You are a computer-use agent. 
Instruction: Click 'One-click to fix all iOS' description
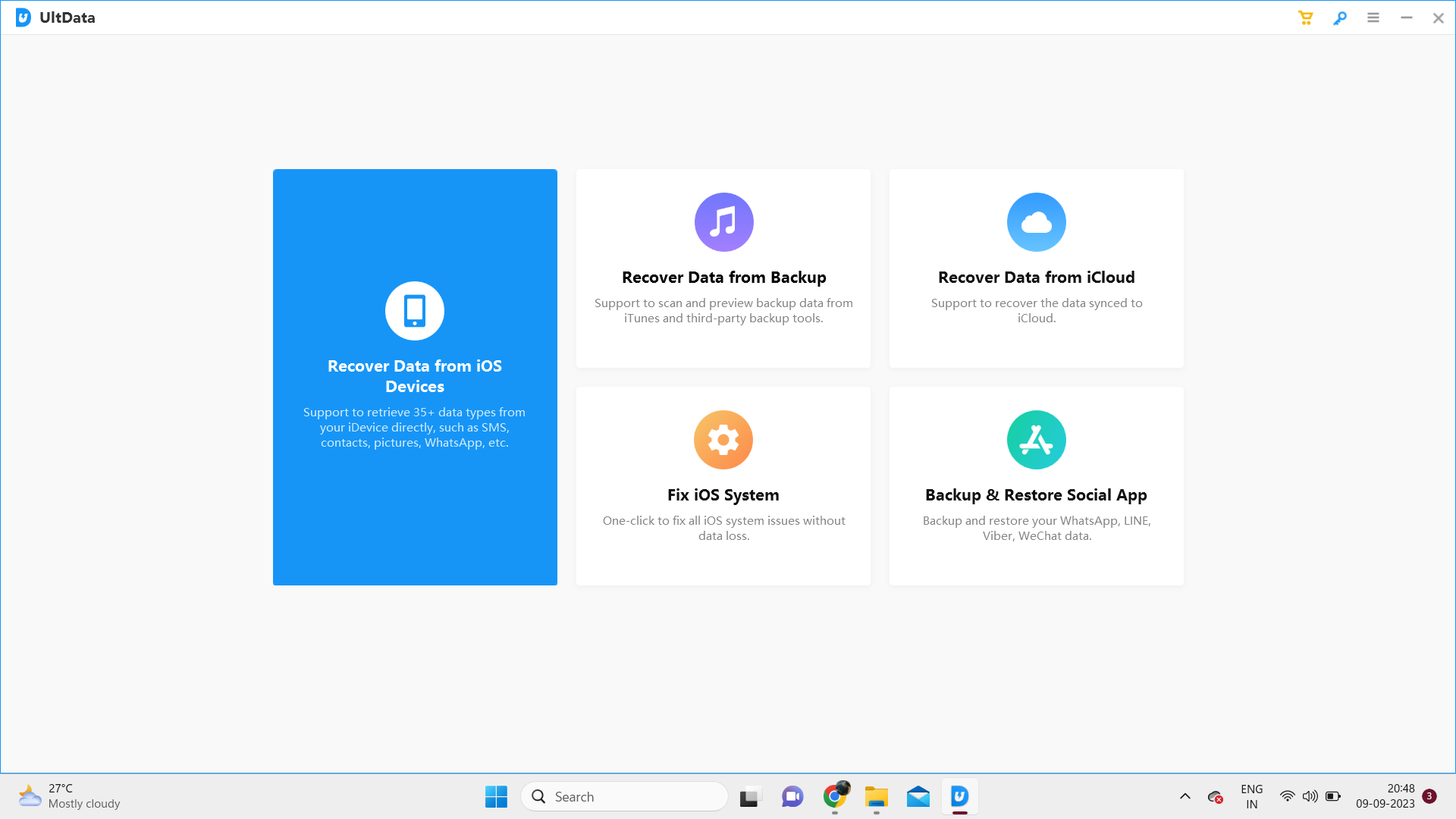click(723, 529)
